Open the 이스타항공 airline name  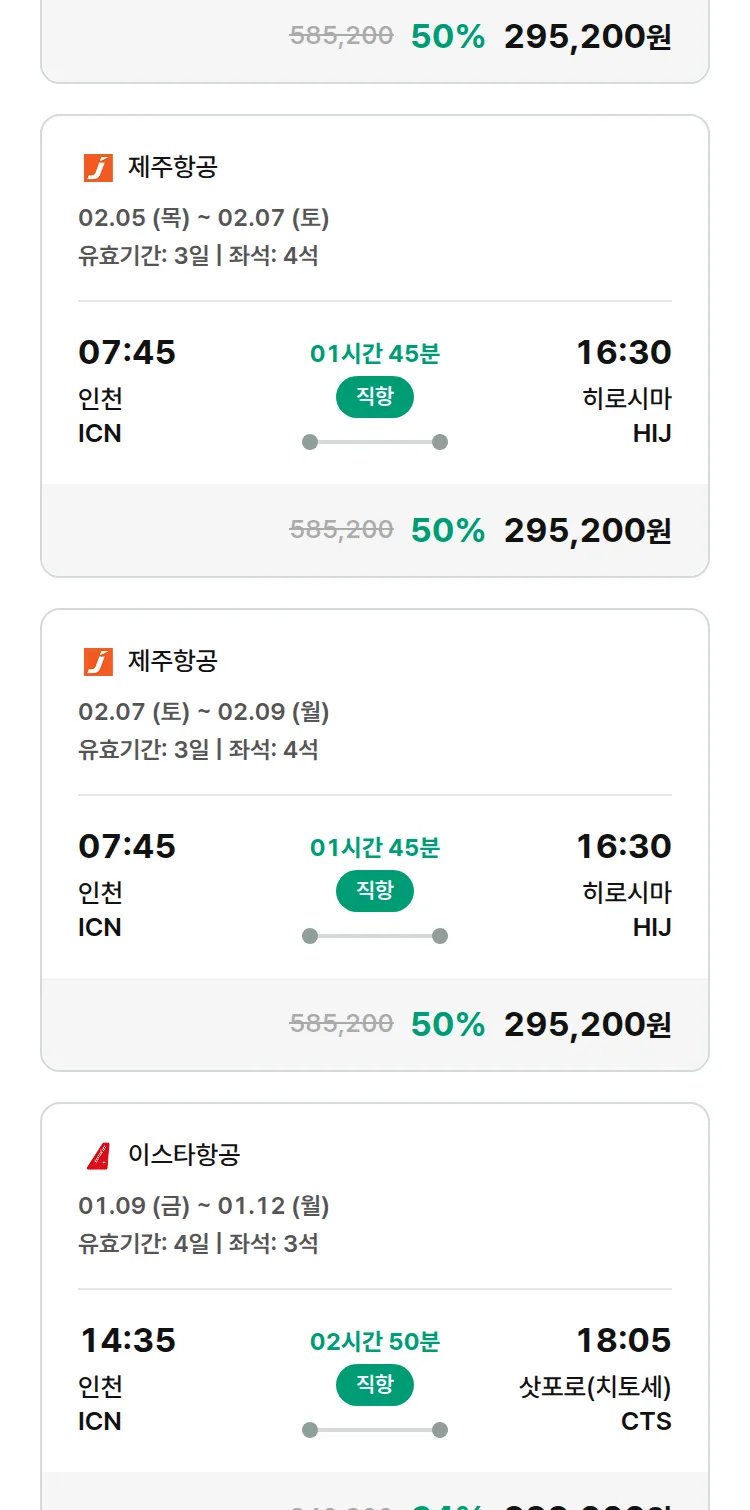coord(184,1155)
